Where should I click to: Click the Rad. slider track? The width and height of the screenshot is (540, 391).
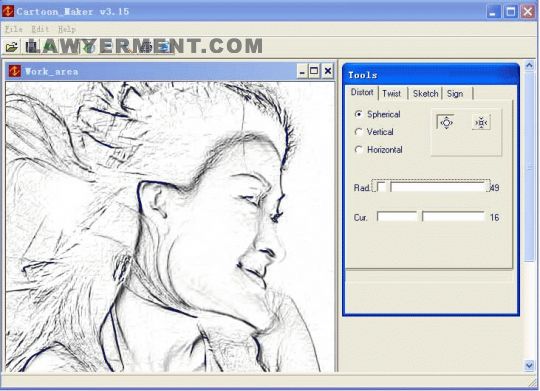click(x=431, y=187)
